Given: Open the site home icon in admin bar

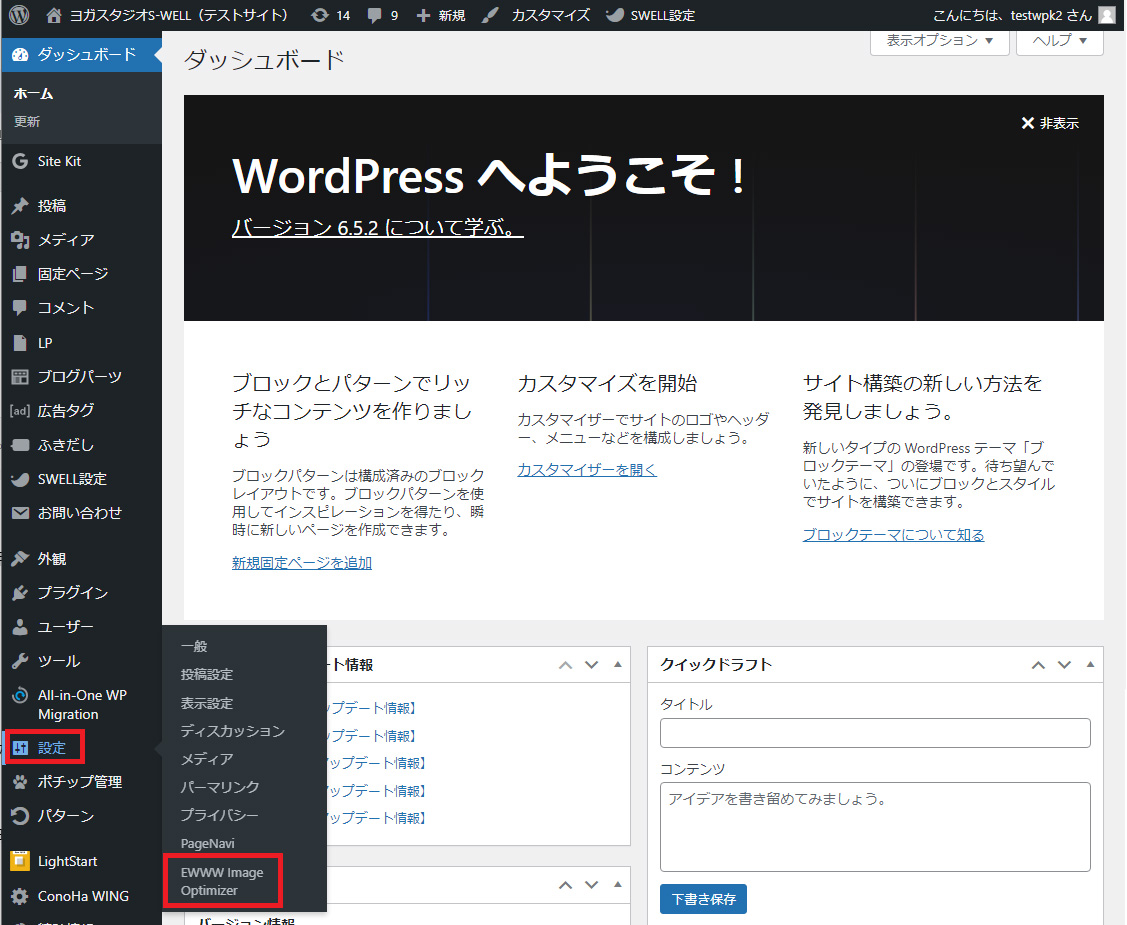Looking at the screenshot, I should (x=53, y=15).
